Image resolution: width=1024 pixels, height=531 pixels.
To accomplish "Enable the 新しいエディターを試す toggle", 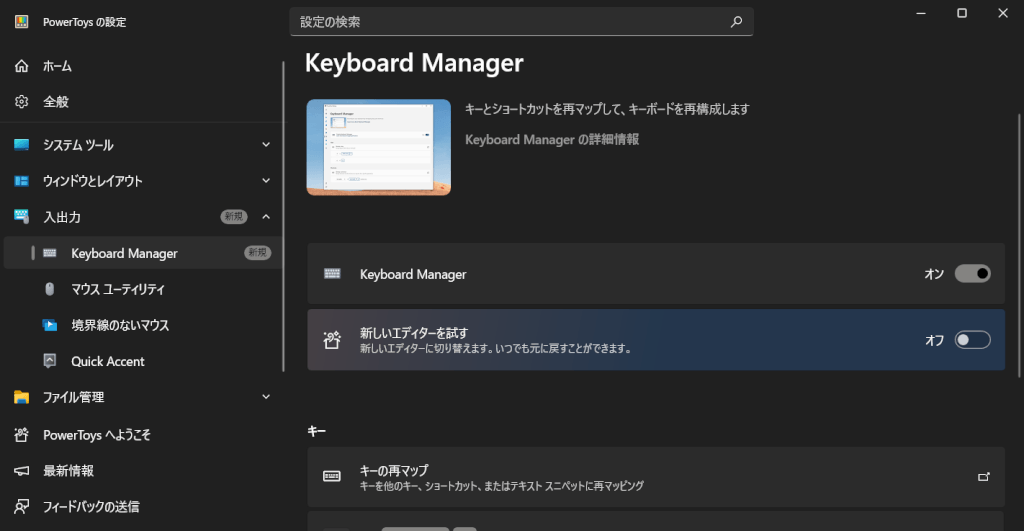I will 972,340.
